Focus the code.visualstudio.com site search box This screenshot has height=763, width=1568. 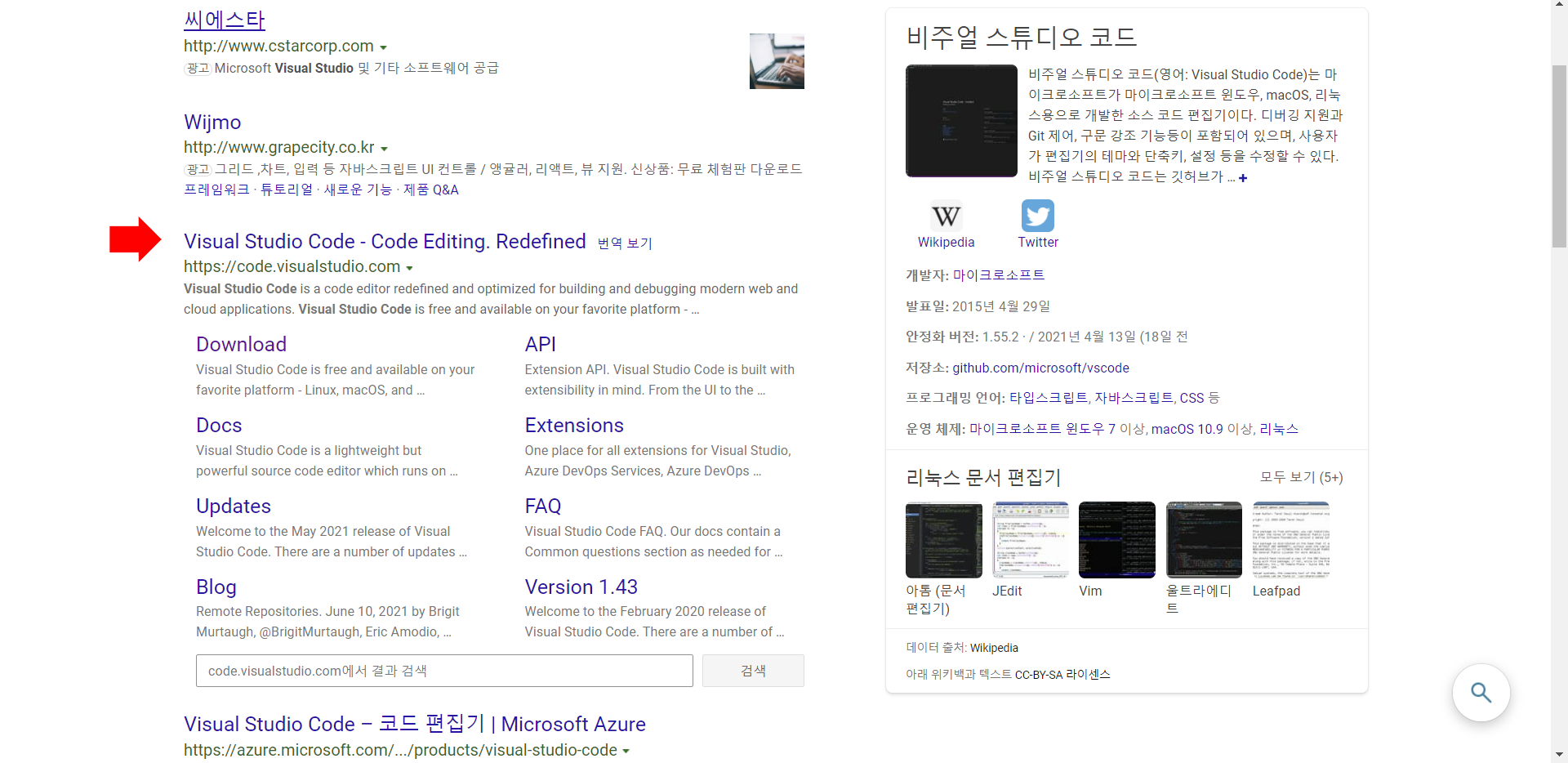(444, 671)
